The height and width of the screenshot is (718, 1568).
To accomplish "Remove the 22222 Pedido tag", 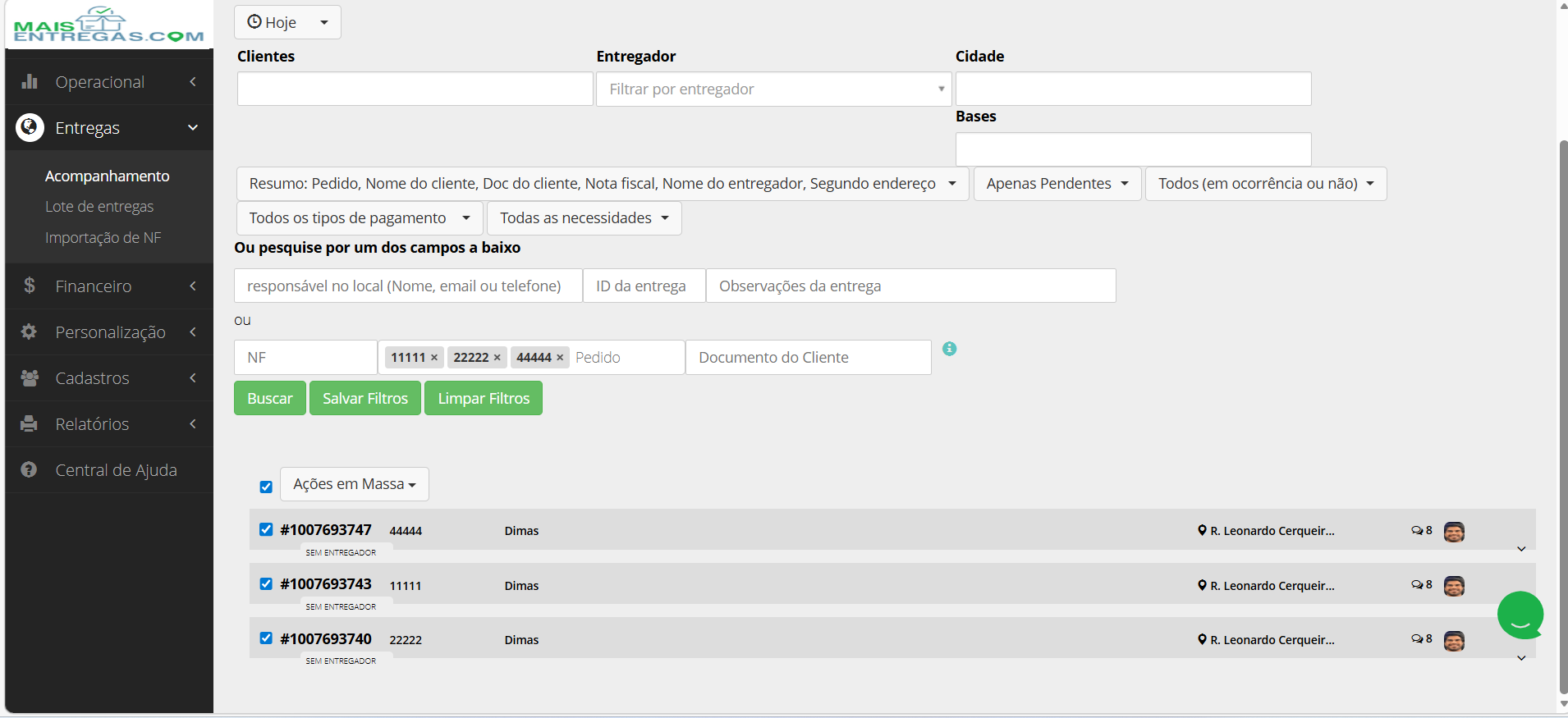I will [x=497, y=358].
